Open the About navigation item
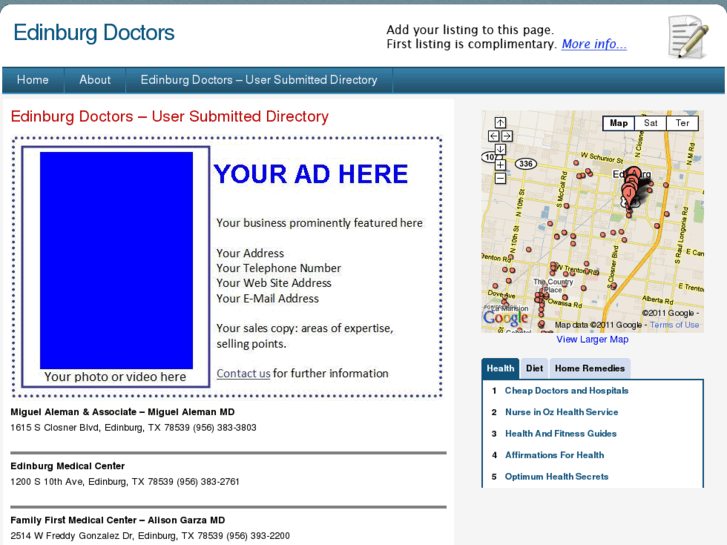 (95, 80)
